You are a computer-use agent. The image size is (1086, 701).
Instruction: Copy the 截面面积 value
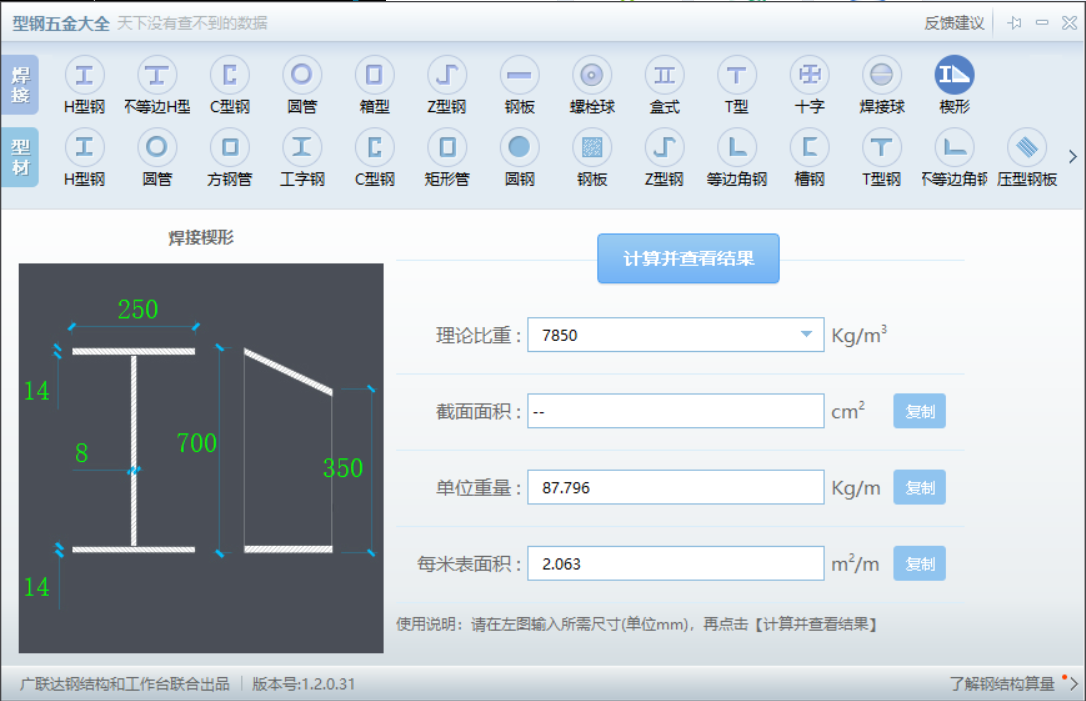[919, 411]
